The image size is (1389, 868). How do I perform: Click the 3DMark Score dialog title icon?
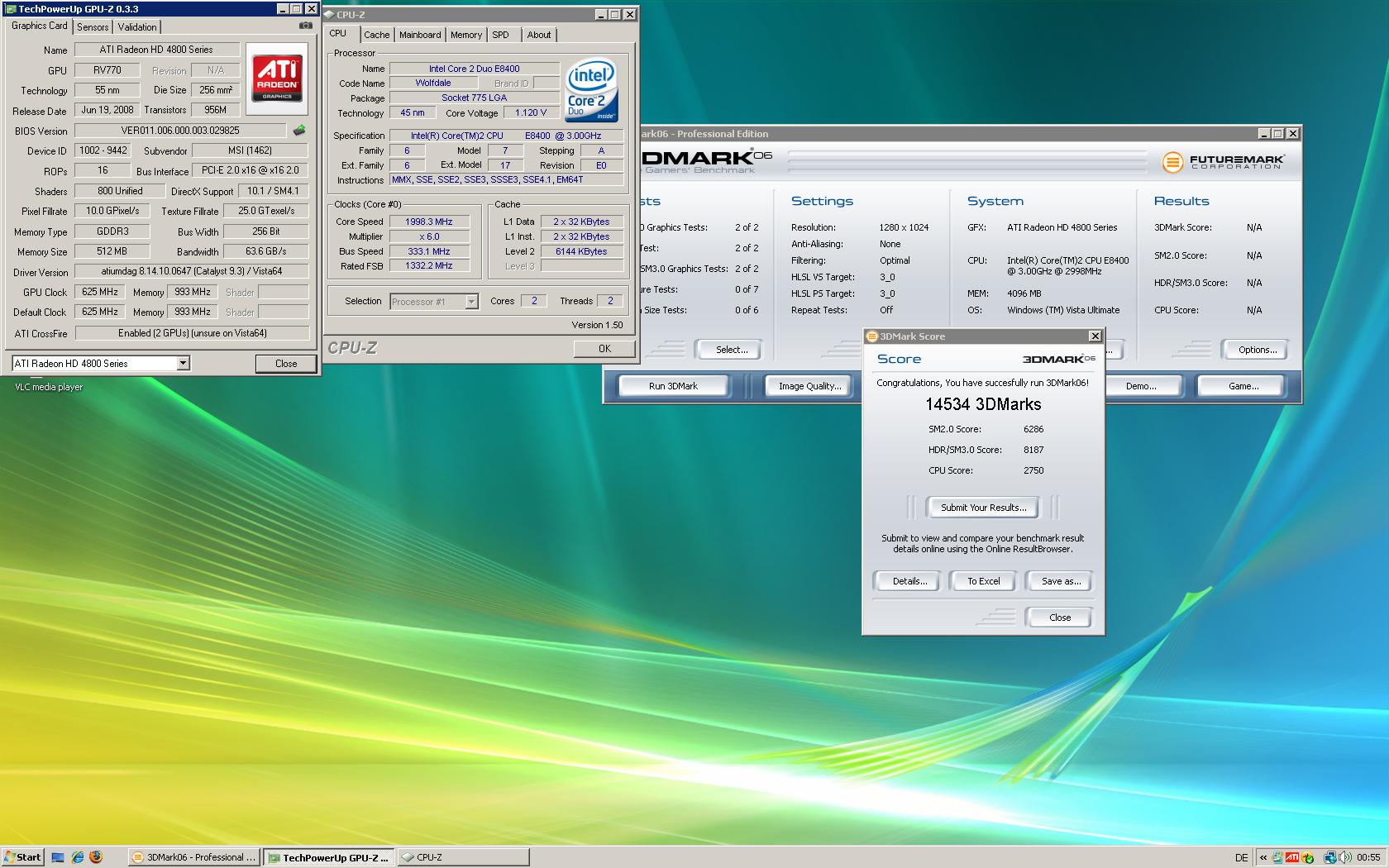click(871, 336)
